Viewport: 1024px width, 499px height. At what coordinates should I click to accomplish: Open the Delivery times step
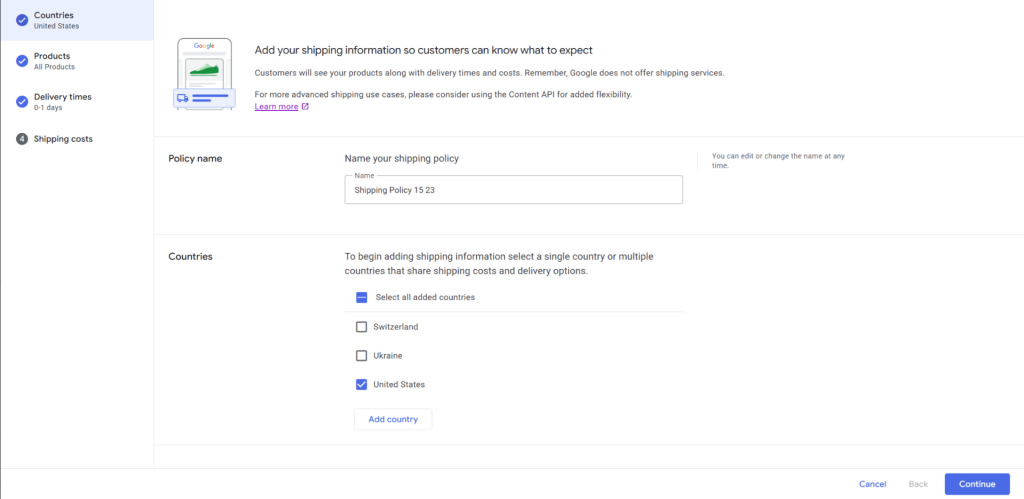click(x=64, y=97)
